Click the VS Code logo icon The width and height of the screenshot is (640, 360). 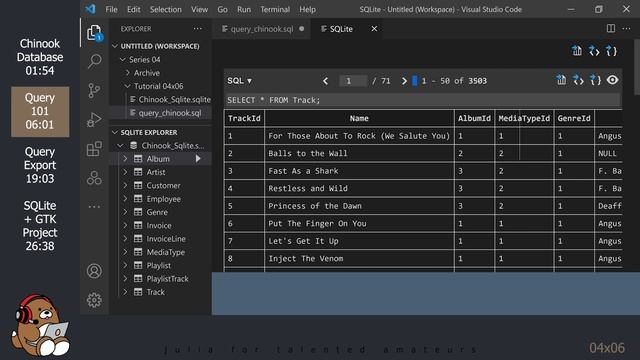[90, 9]
